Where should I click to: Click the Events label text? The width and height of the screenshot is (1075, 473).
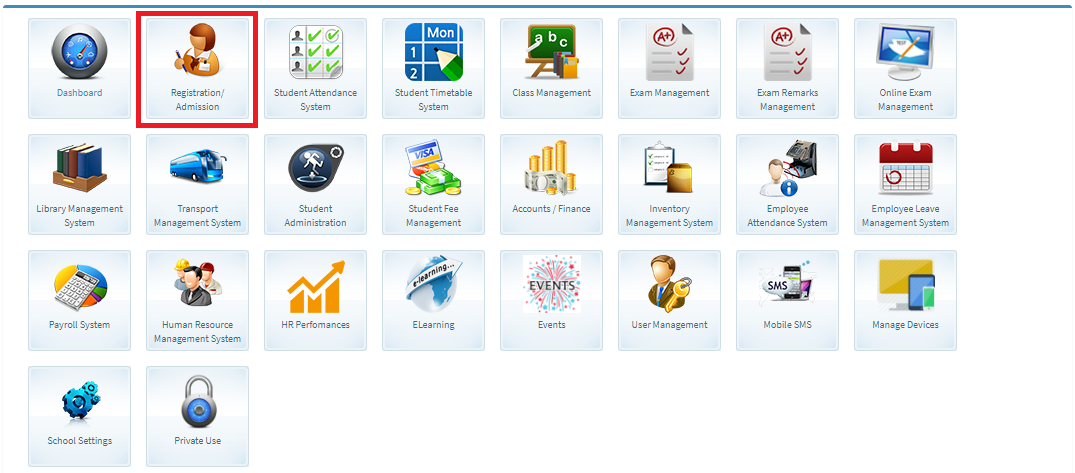coord(551,325)
